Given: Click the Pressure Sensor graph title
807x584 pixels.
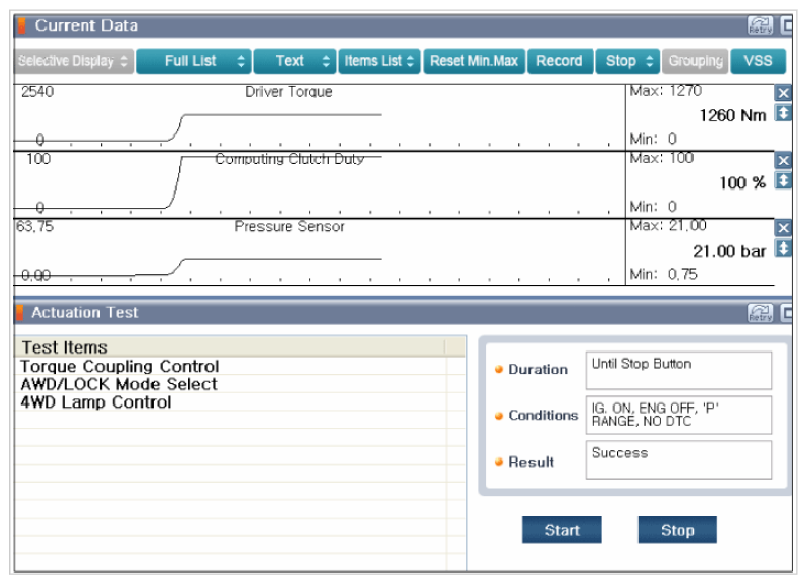Looking at the screenshot, I should [x=289, y=227].
